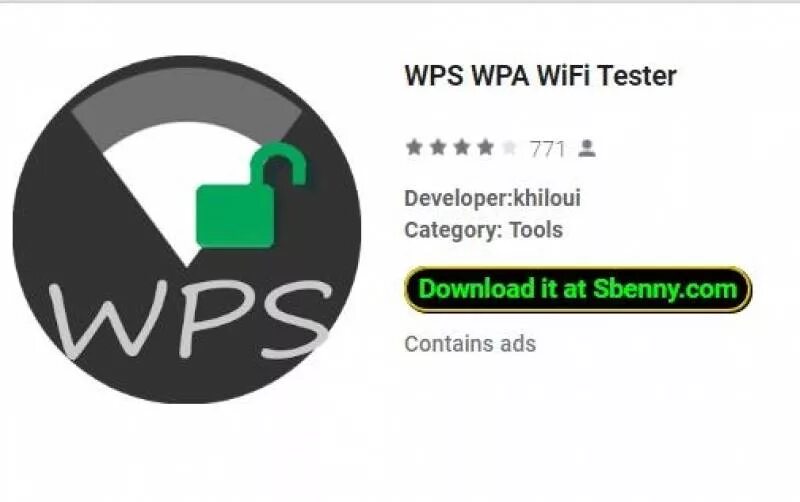The width and height of the screenshot is (800, 502).
Task: Click the first rating star
Action: pos(414,148)
